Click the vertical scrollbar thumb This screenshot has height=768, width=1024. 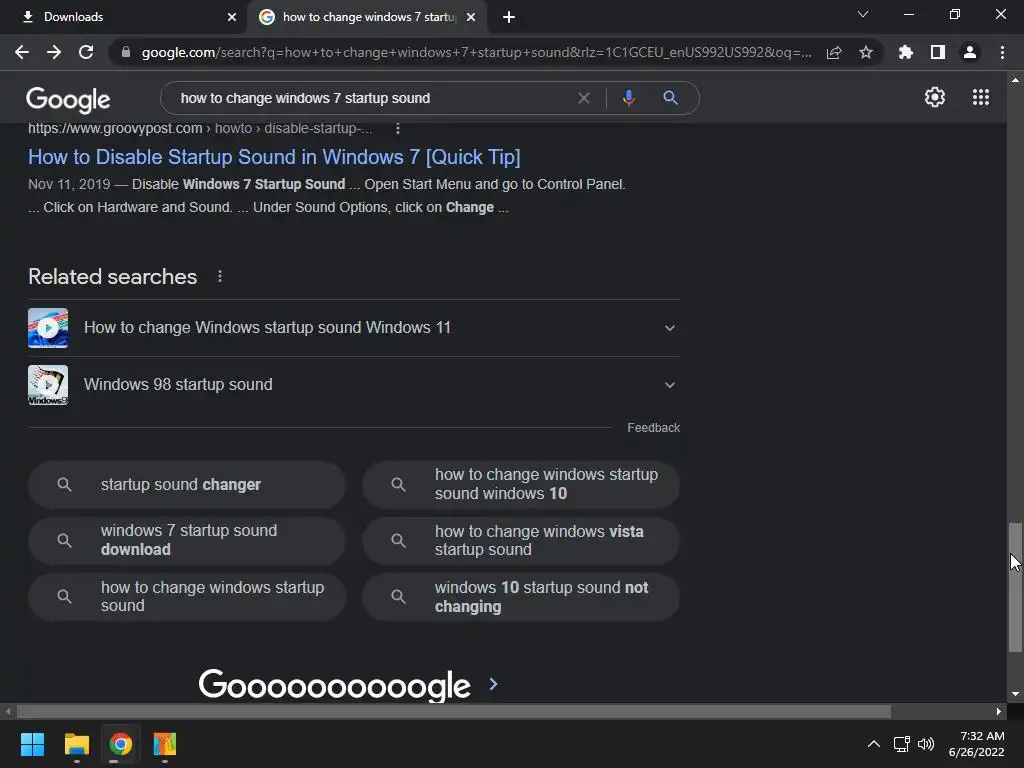click(x=1014, y=587)
